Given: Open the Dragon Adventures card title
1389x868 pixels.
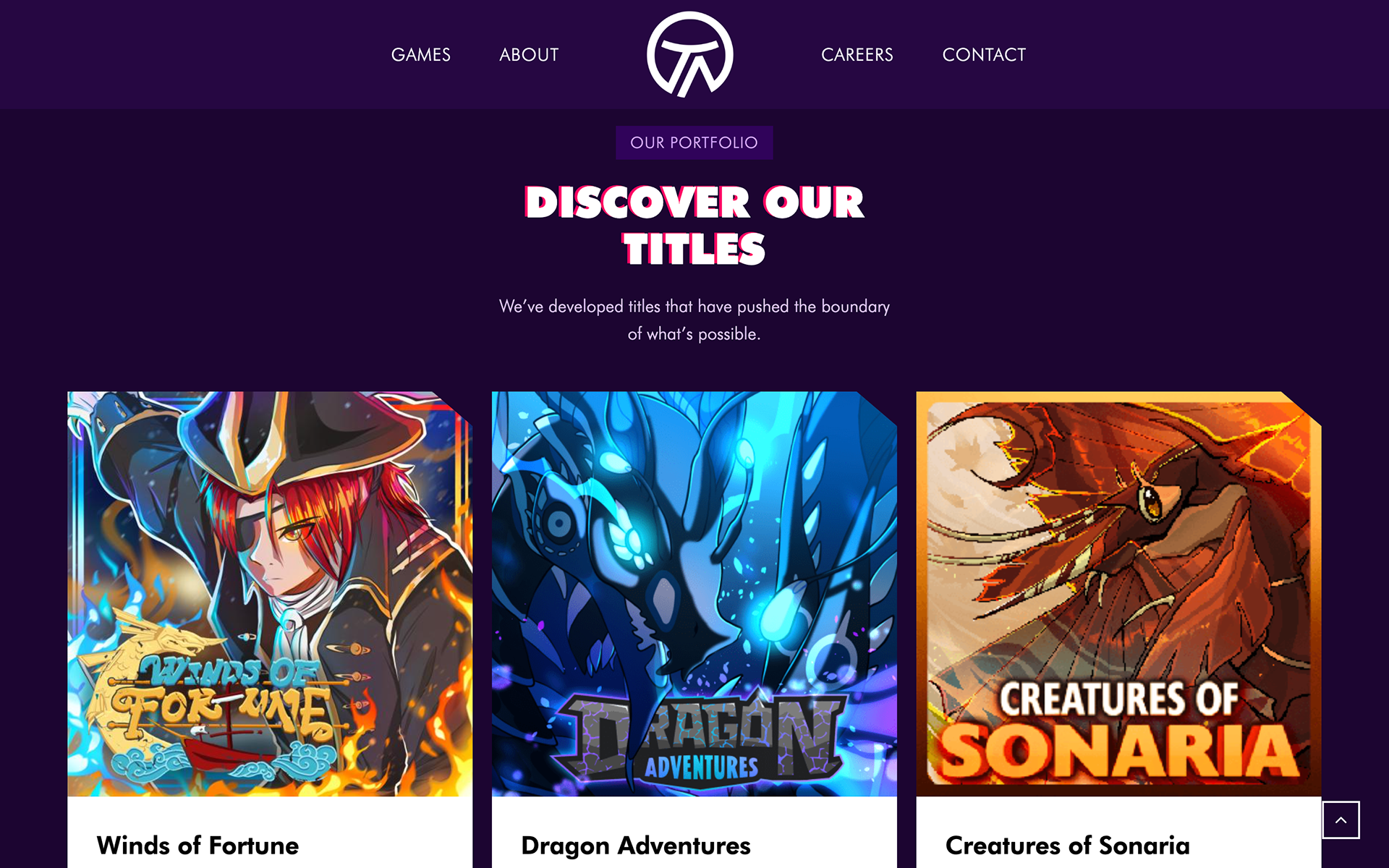Looking at the screenshot, I should (x=635, y=845).
